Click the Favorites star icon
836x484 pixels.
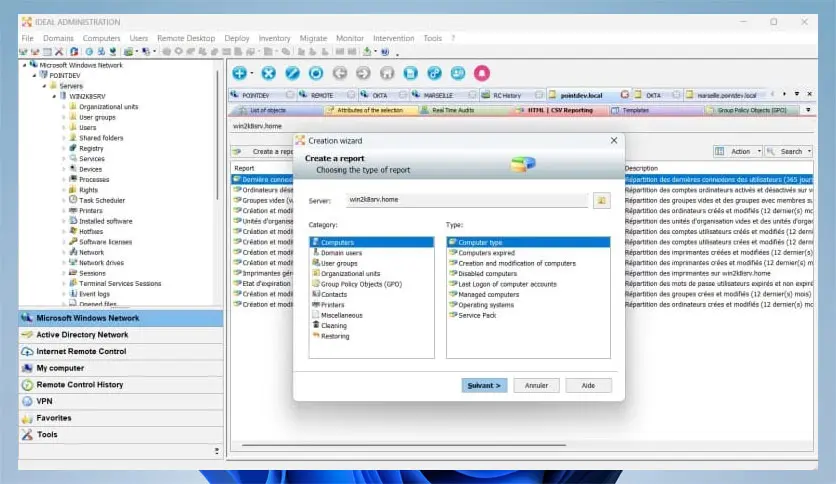(27, 418)
